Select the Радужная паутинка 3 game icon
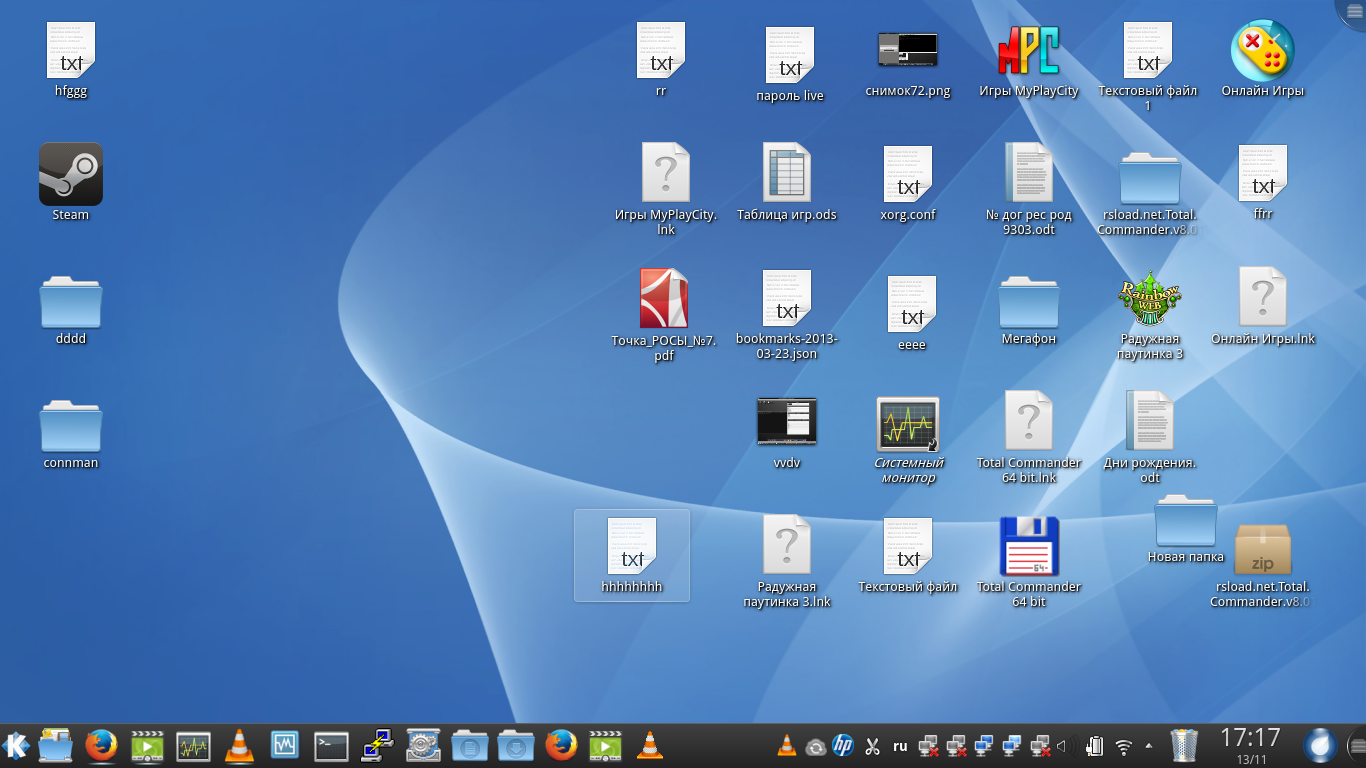Viewport: 1366px width, 768px height. click(1150, 298)
